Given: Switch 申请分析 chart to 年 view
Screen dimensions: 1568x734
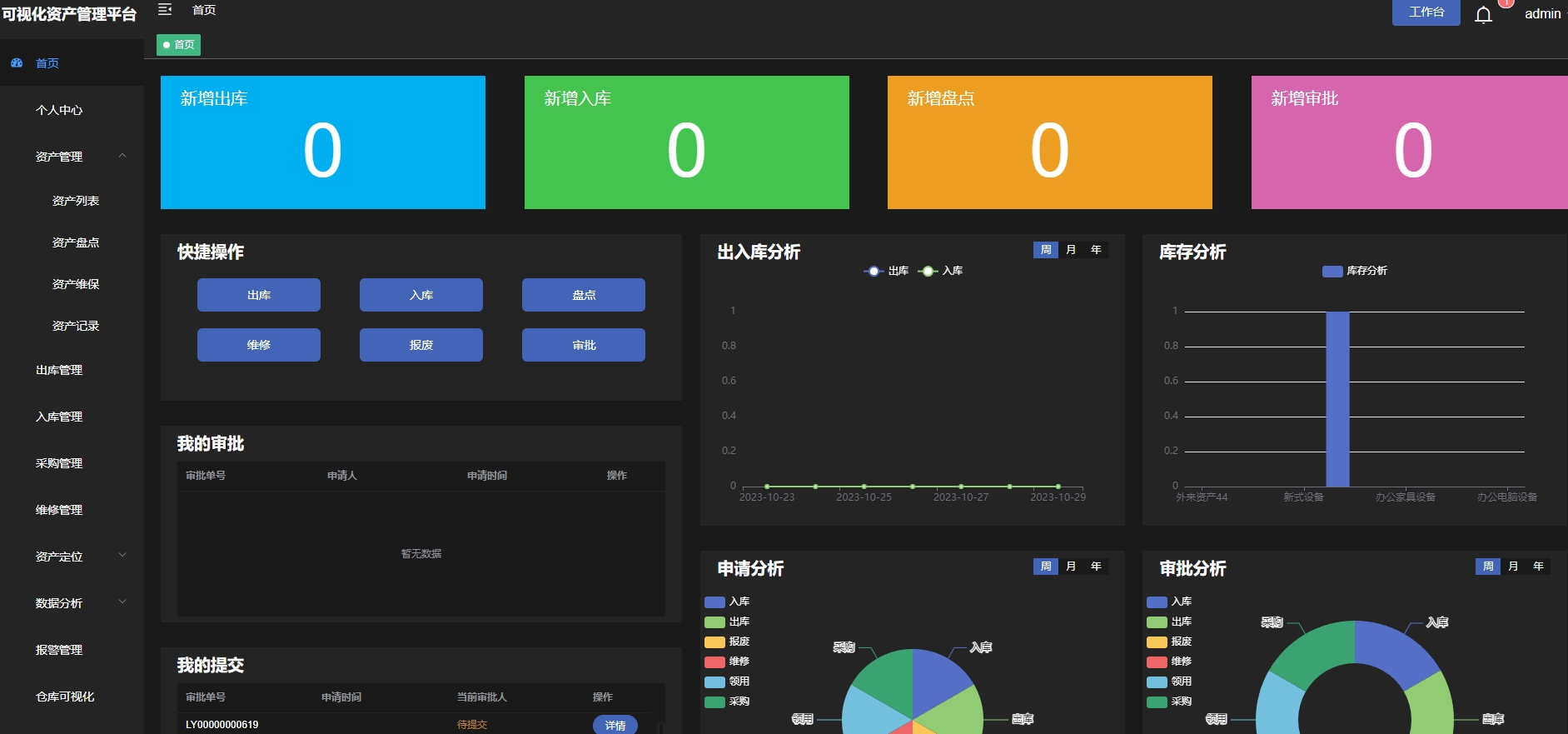Looking at the screenshot, I should [1096, 567].
